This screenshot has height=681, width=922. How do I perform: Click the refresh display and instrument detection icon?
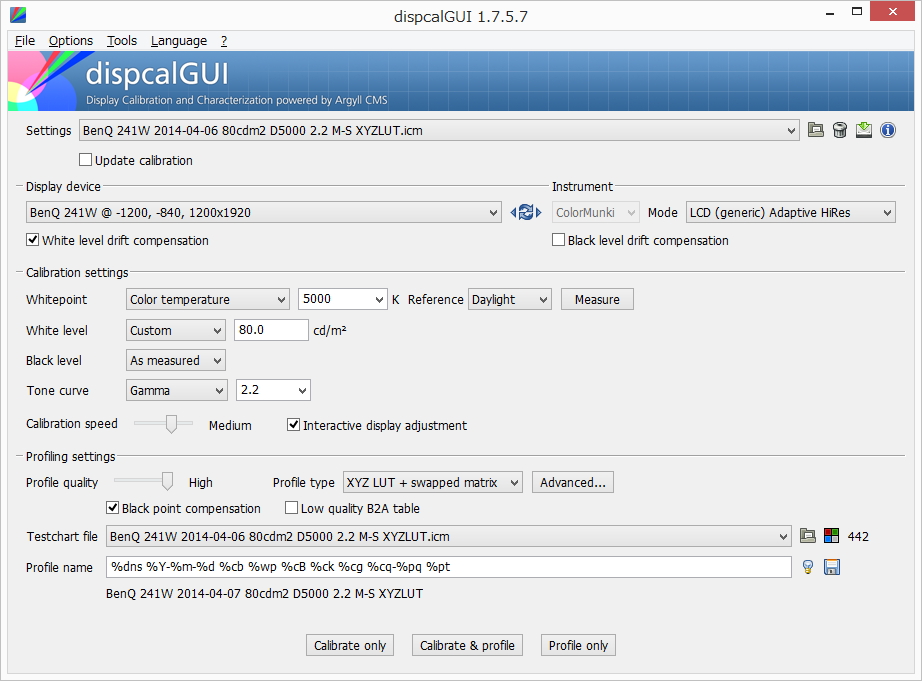coord(526,212)
